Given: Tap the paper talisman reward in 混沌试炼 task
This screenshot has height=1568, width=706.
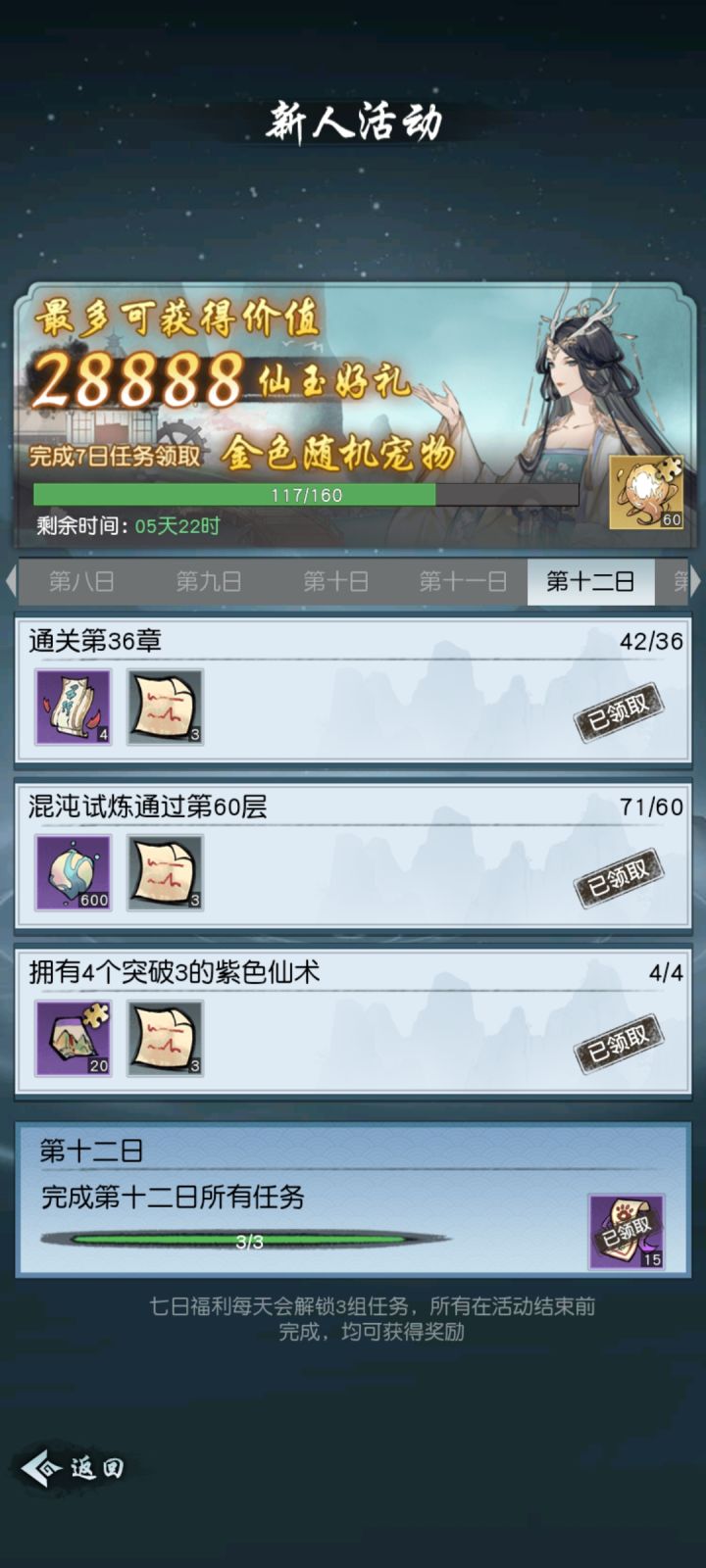Looking at the screenshot, I should click(165, 872).
